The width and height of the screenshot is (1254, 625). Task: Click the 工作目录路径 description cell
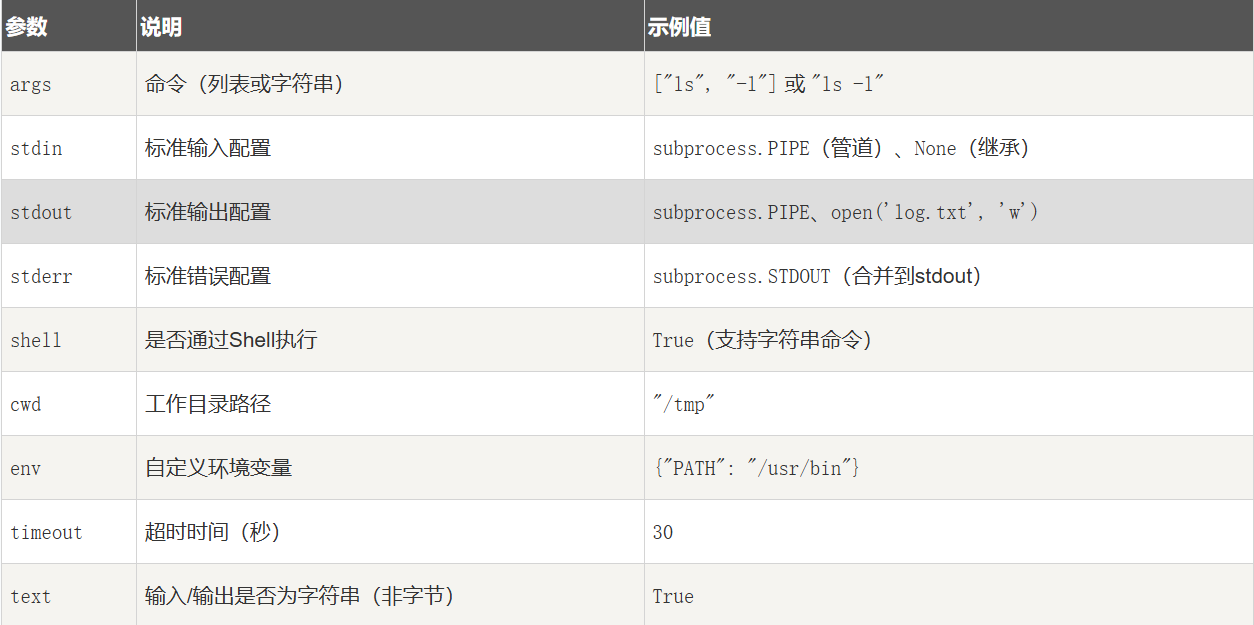tap(208, 405)
